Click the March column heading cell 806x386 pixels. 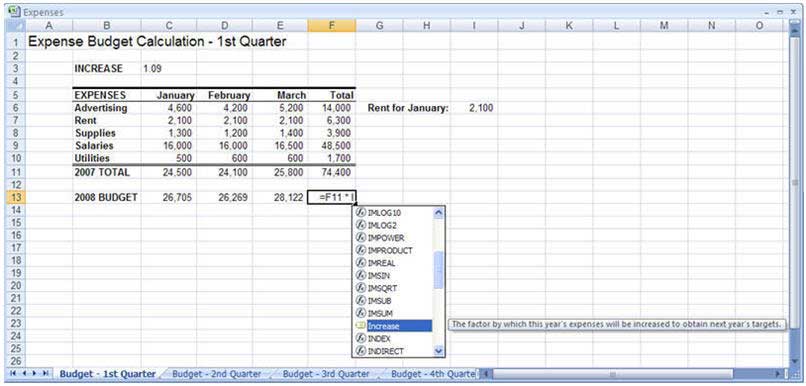click(280, 96)
